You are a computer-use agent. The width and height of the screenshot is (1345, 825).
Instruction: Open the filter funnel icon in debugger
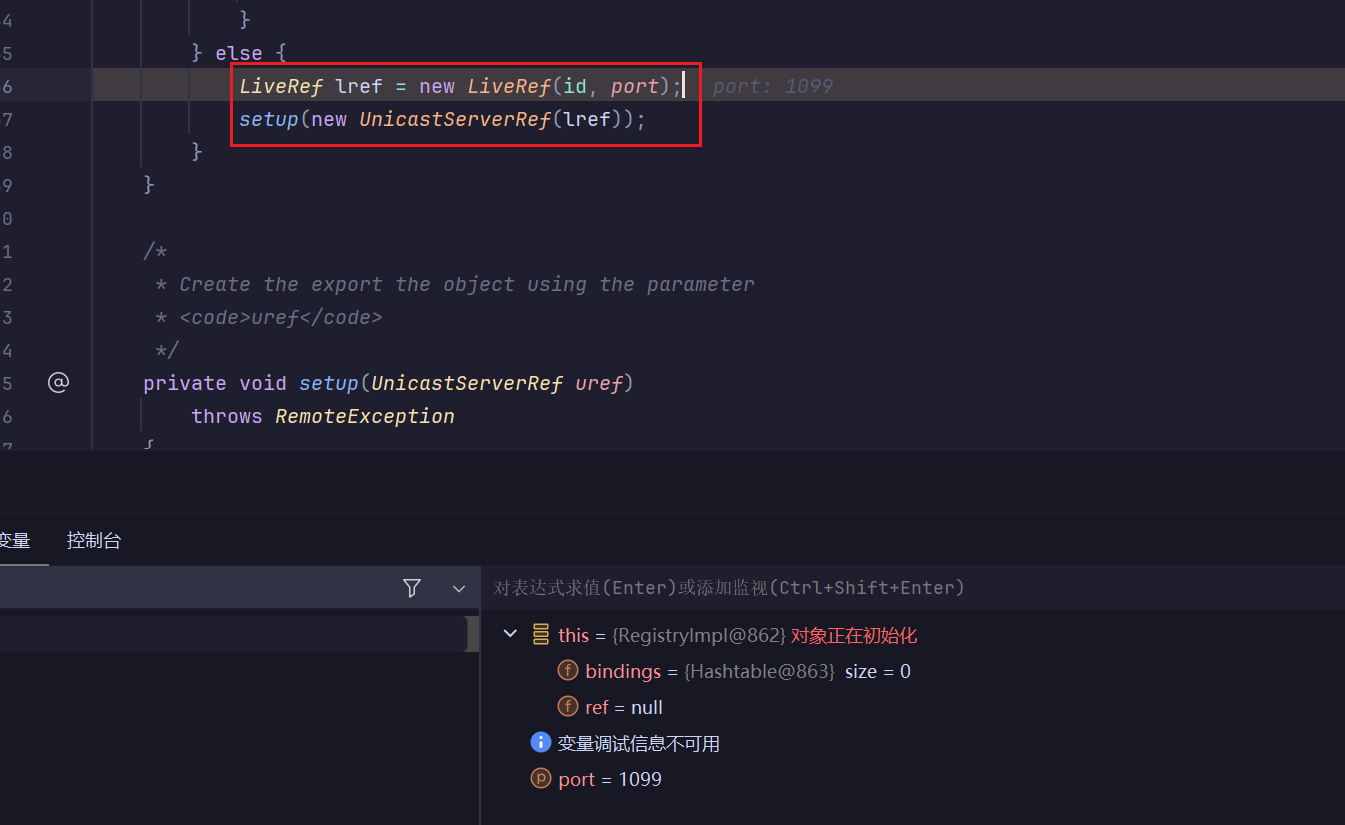tap(411, 588)
